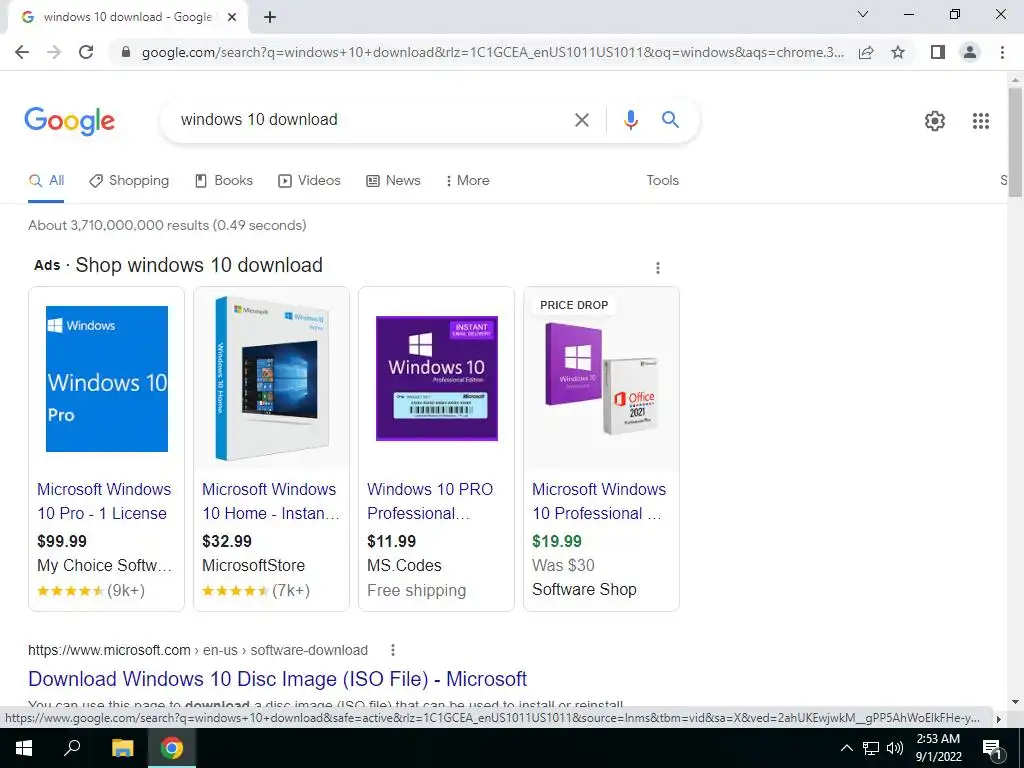Click the Software Shop seller name

(x=584, y=590)
